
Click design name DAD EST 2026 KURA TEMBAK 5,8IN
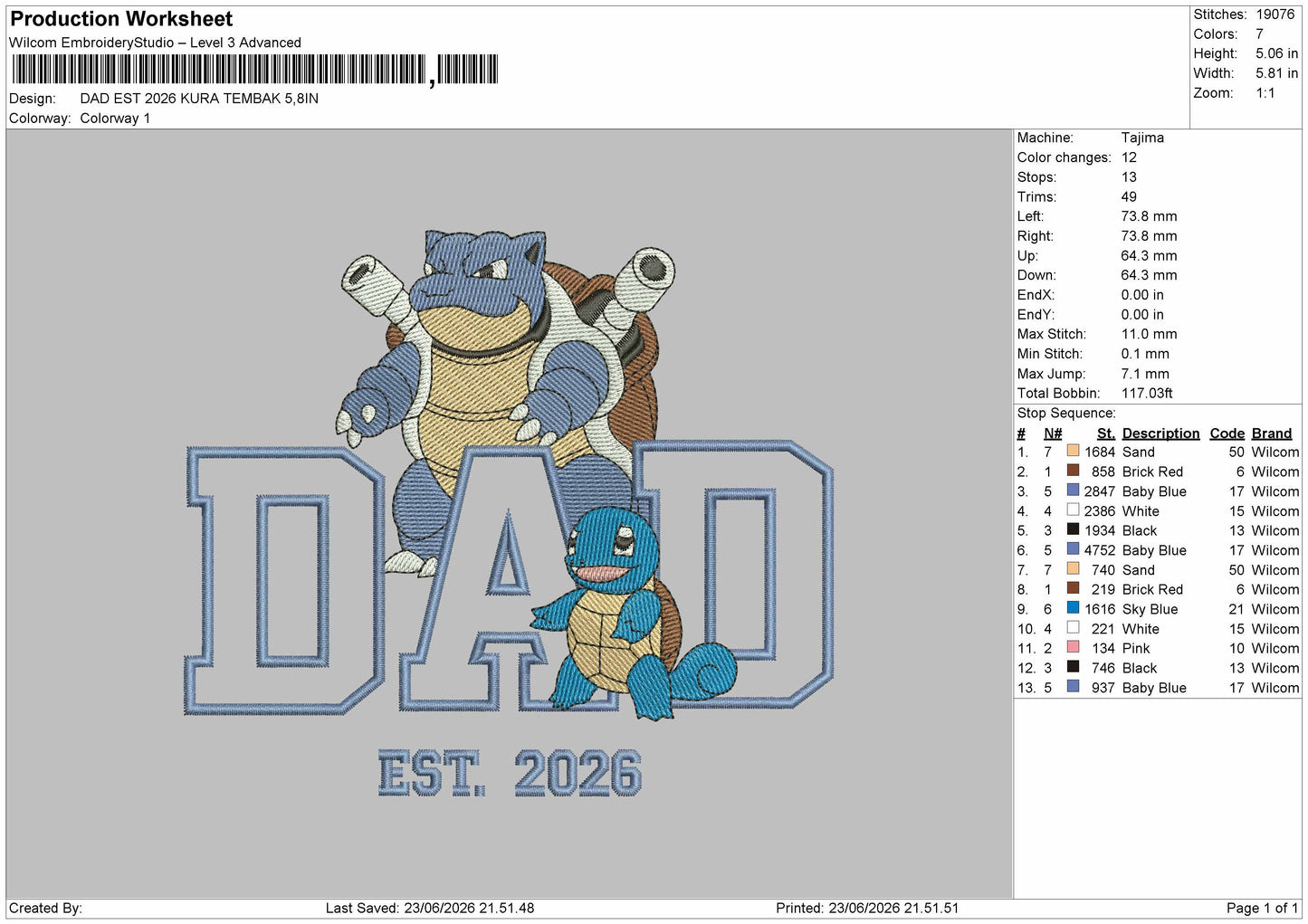click(x=199, y=99)
